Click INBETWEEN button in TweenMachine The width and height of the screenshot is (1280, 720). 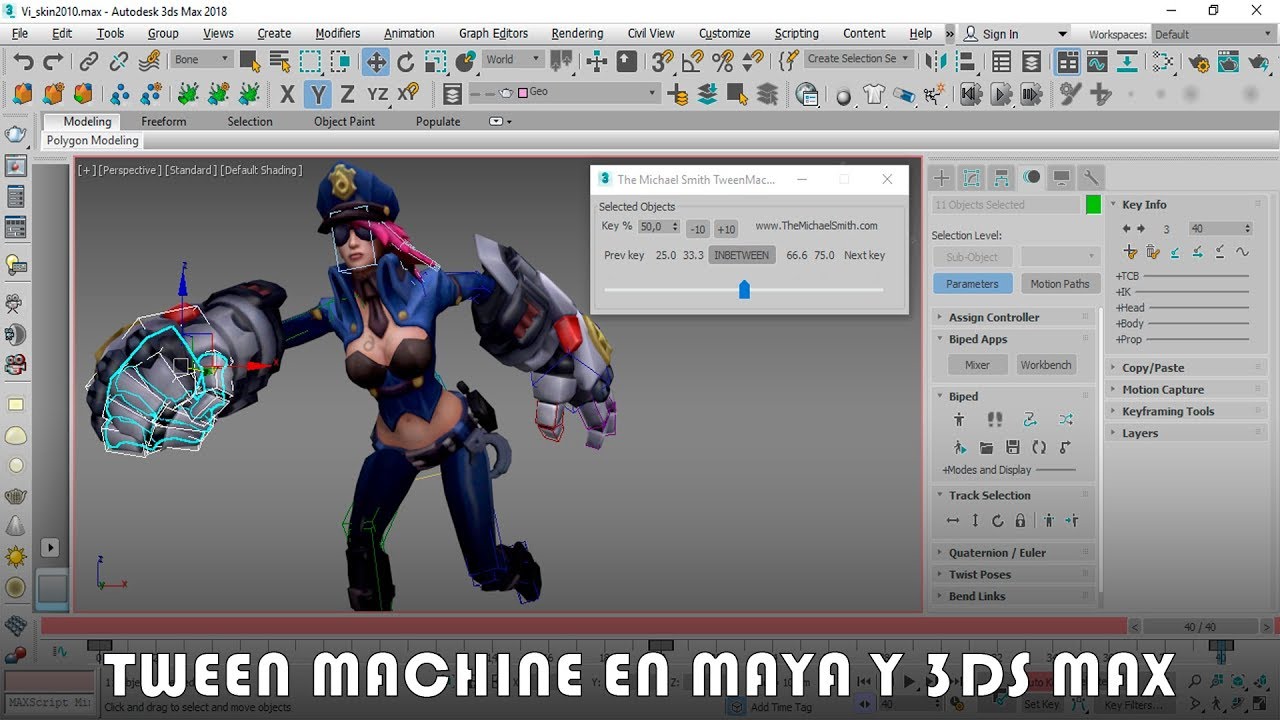(742, 255)
